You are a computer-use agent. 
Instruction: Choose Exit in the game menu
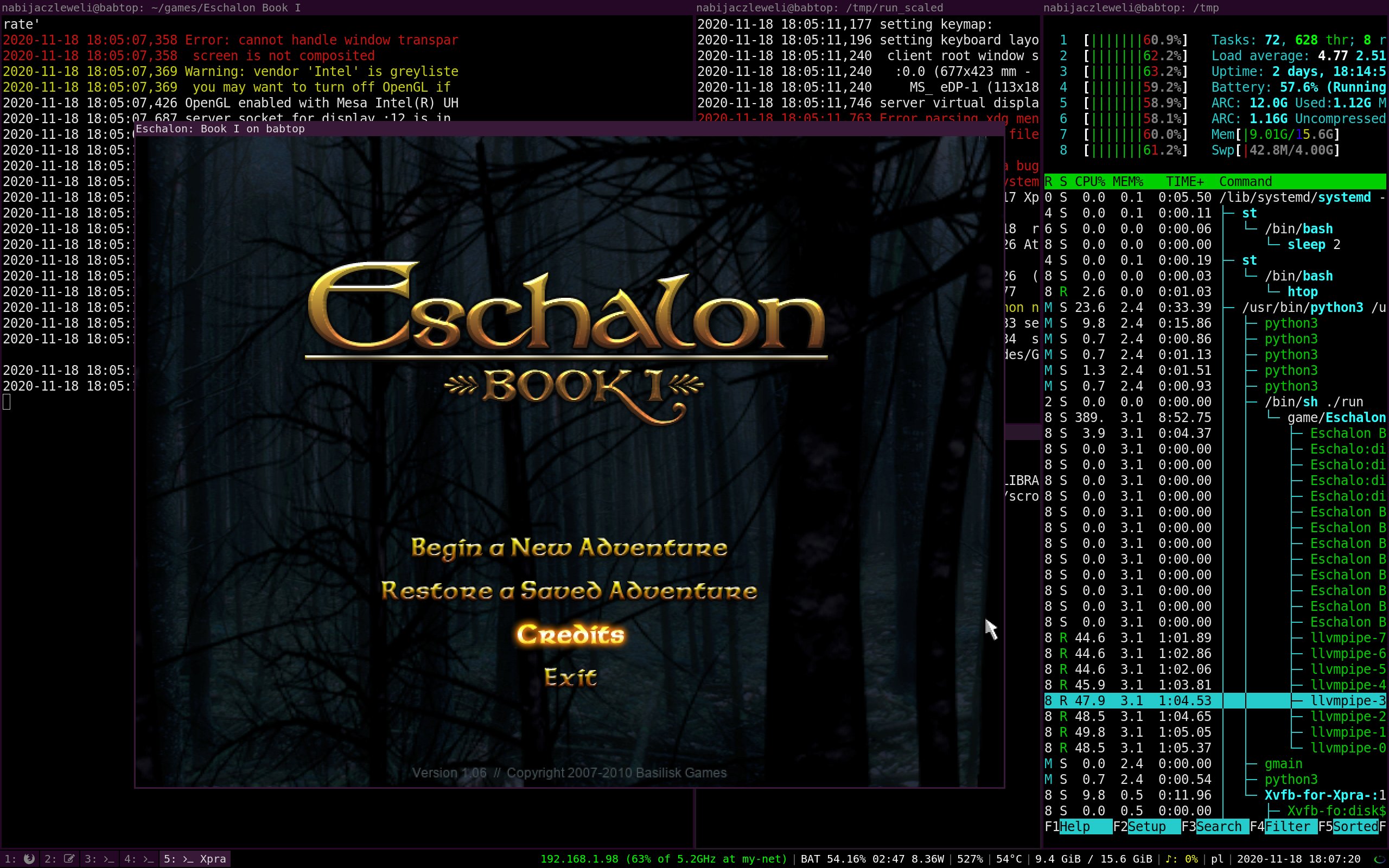pos(570,678)
